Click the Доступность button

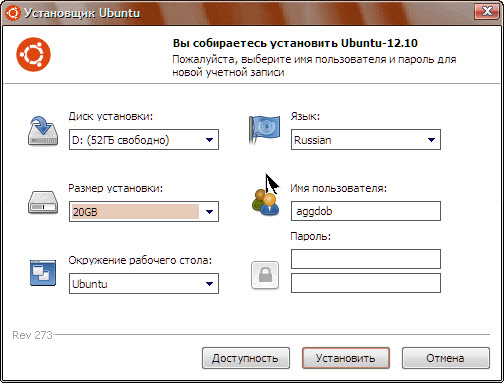pos(246,358)
